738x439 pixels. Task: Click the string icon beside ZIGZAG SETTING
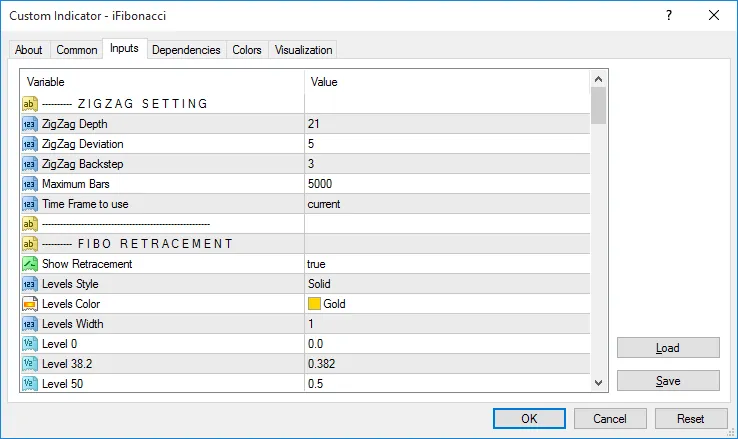tap(30, 104)
